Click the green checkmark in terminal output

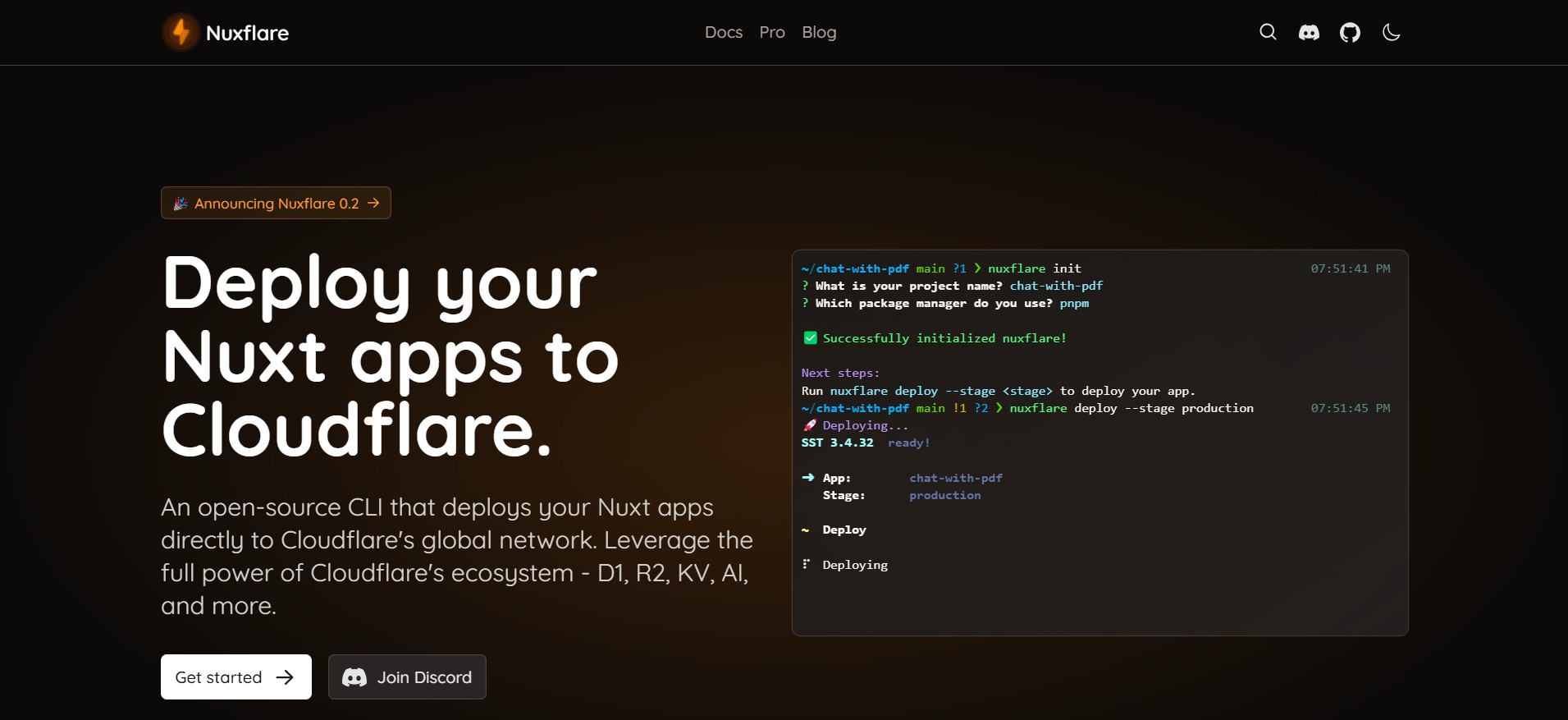click(x=810, y=337)
